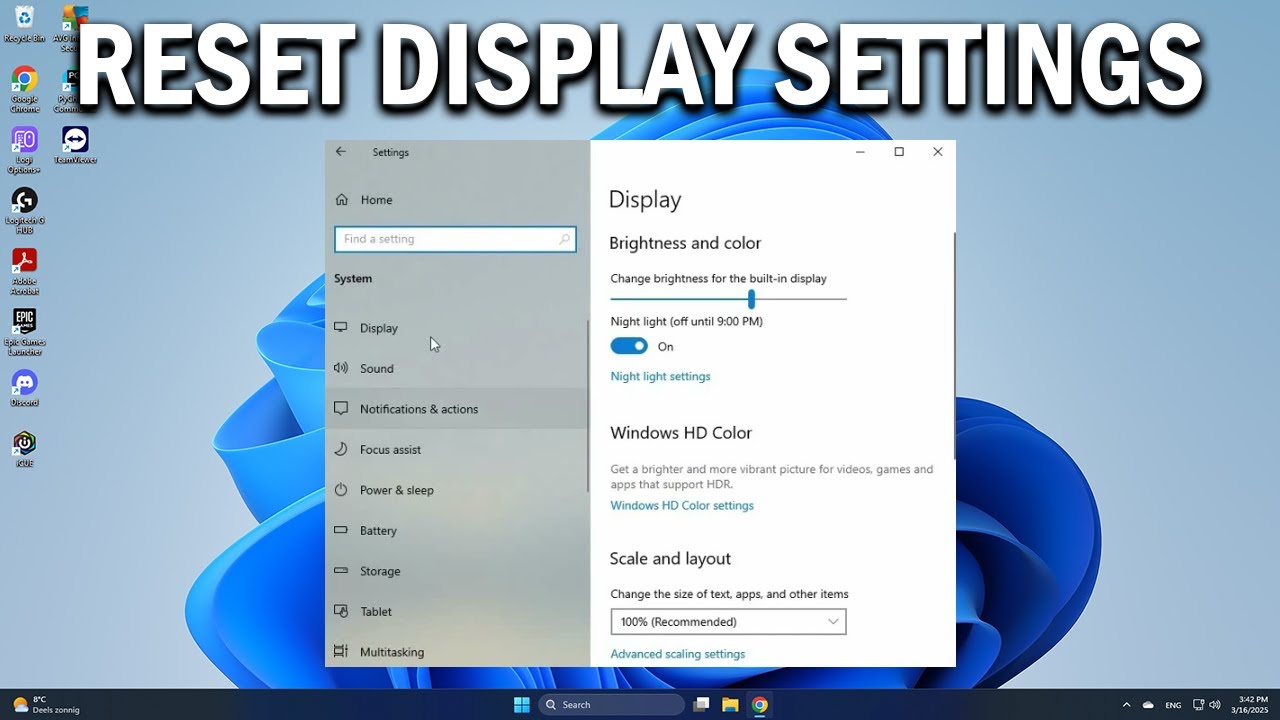
Task: Open File Explorer from the taskbar
Action: pyautogui.click(x=730, y=705)
